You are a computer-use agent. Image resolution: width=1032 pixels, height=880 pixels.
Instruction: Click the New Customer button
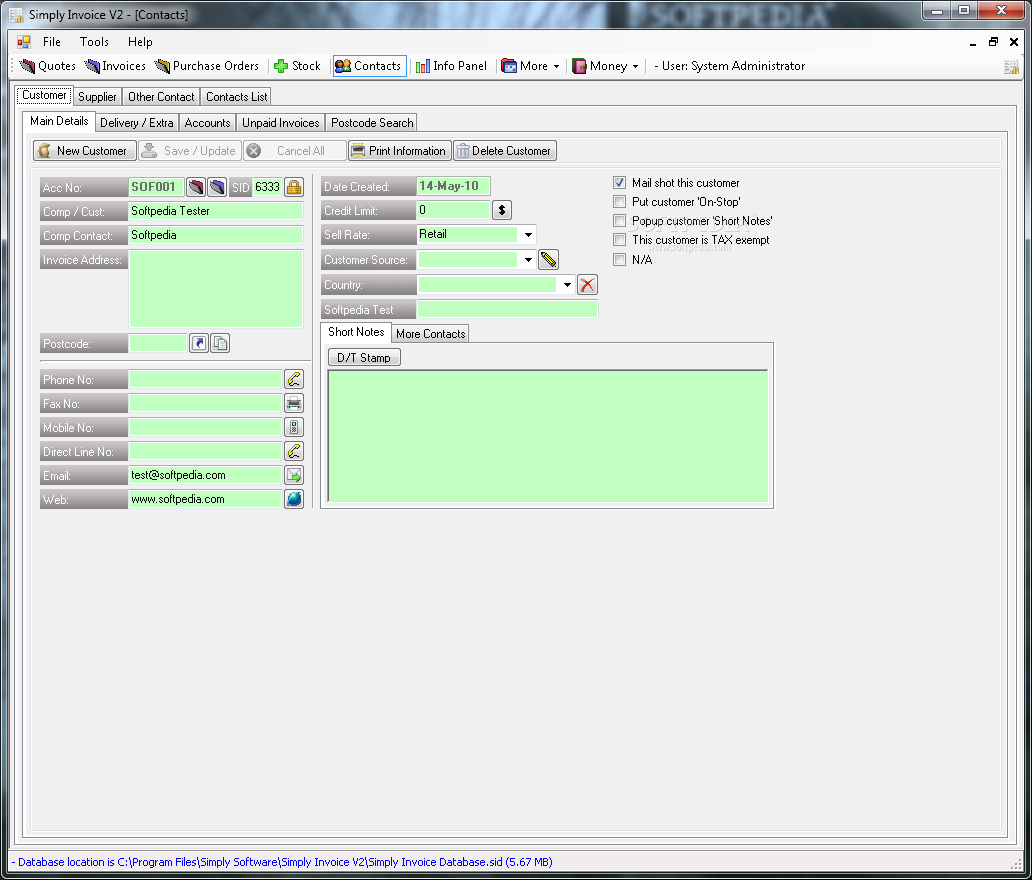pos(85,151)
